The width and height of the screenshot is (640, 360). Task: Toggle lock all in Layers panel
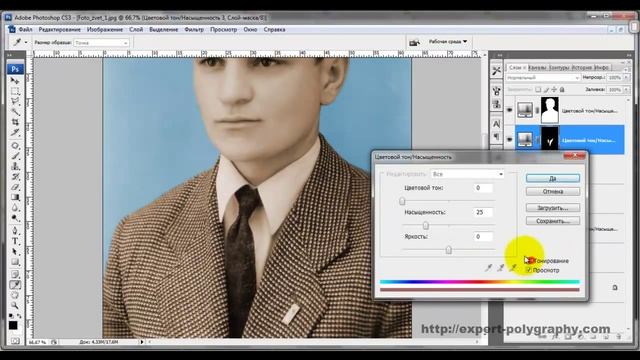pos(562,89)
